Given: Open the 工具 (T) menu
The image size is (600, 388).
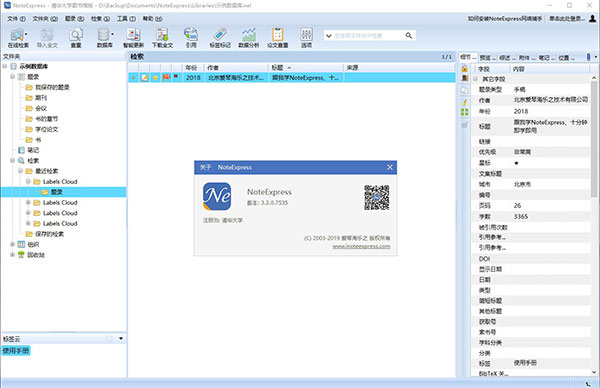Looking at the screenshot, I should pyautogui.click(x=126, y=18).
